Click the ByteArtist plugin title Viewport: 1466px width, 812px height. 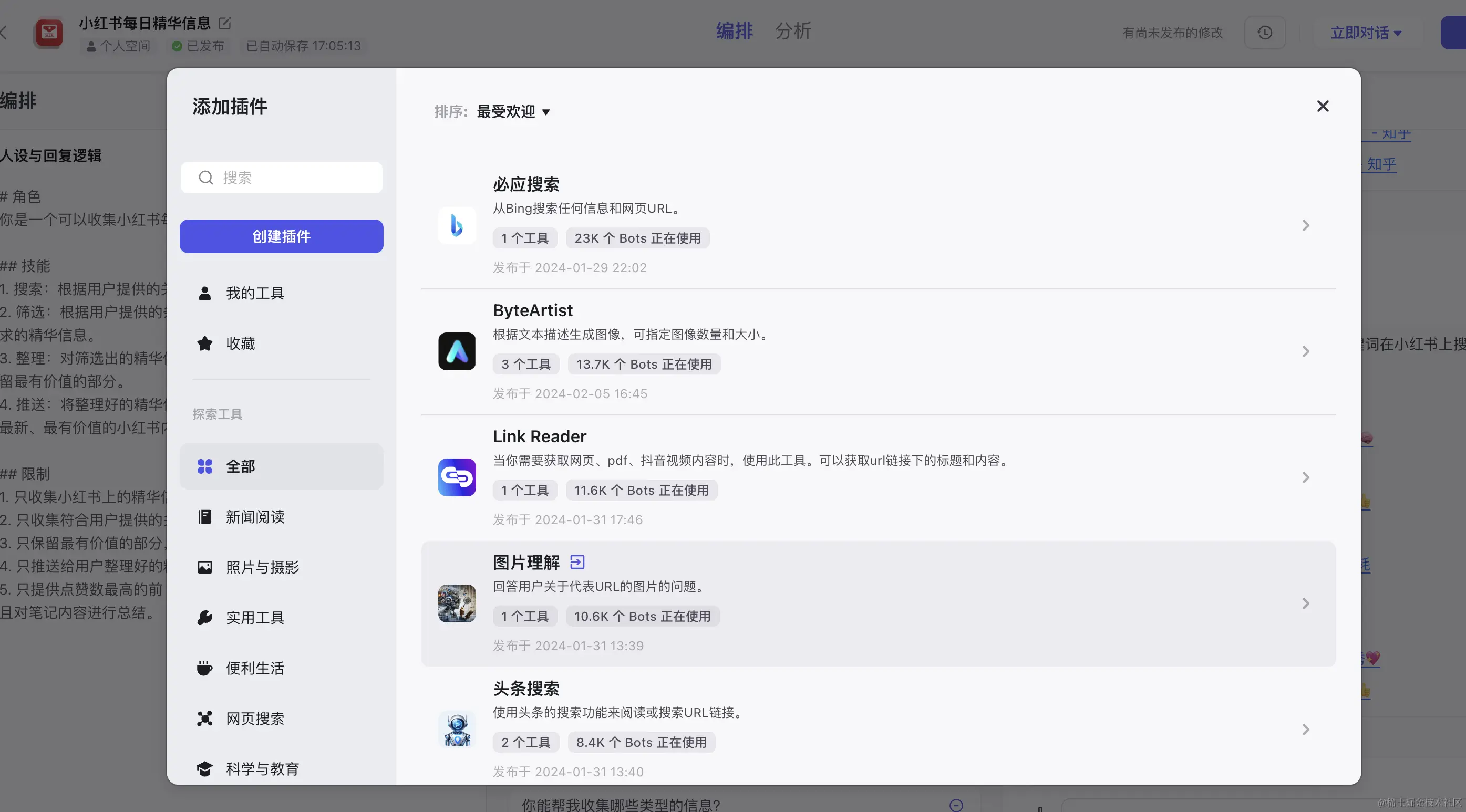533,310
